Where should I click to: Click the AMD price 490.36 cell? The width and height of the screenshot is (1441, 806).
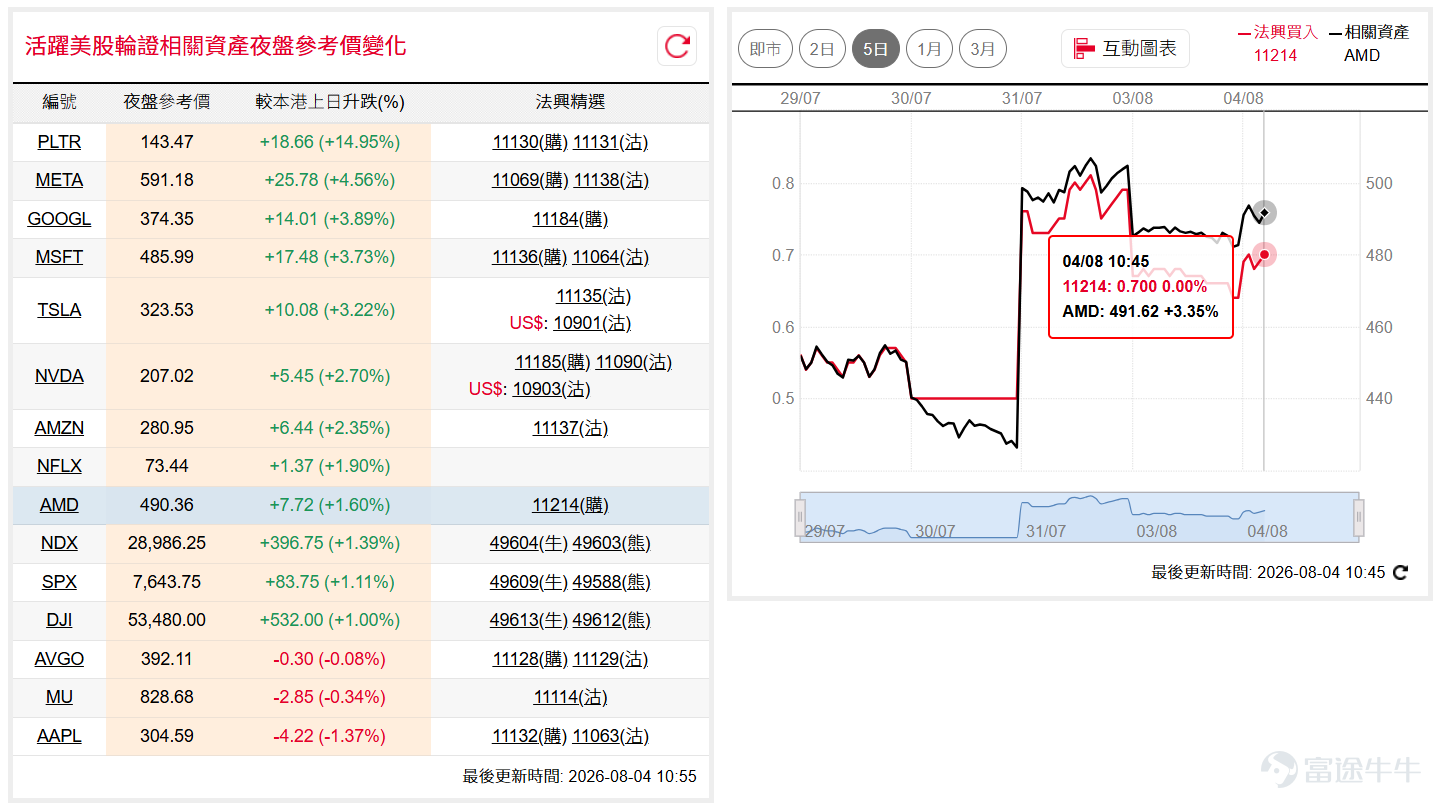coord(167,505)
